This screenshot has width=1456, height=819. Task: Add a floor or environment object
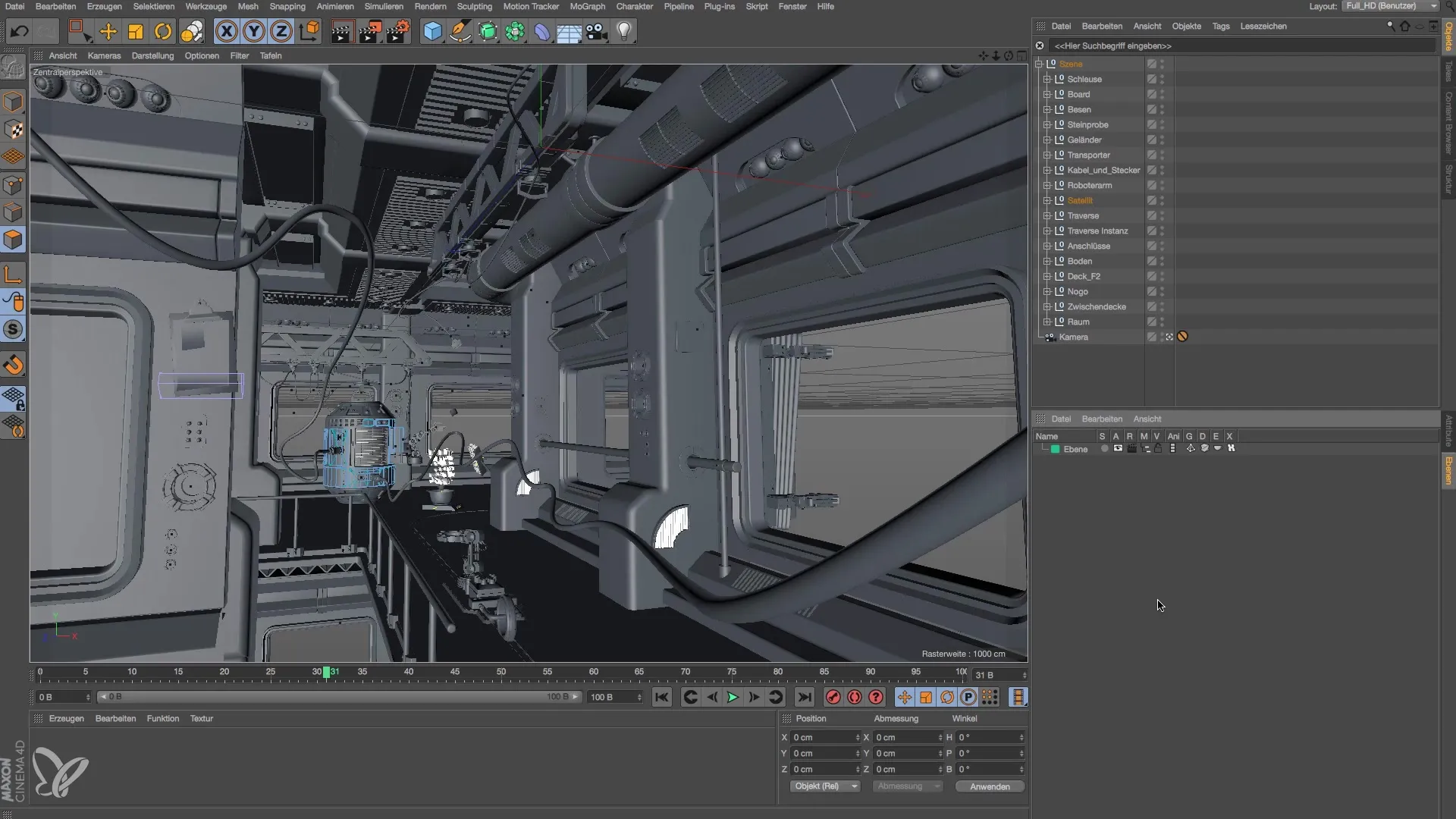point(569,31)
